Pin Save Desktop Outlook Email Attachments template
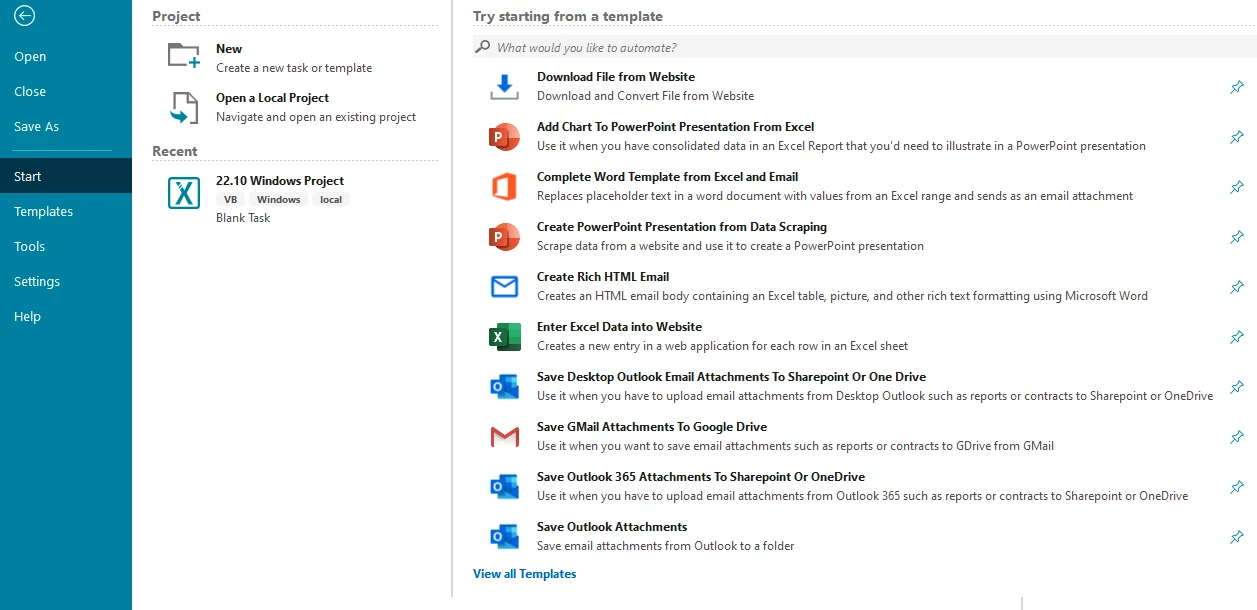1257x610 pixels. tap(1237, 387)
